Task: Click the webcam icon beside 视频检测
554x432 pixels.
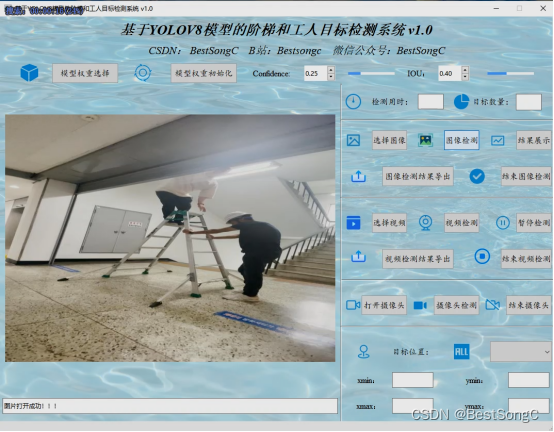Action: coord(425,223)
